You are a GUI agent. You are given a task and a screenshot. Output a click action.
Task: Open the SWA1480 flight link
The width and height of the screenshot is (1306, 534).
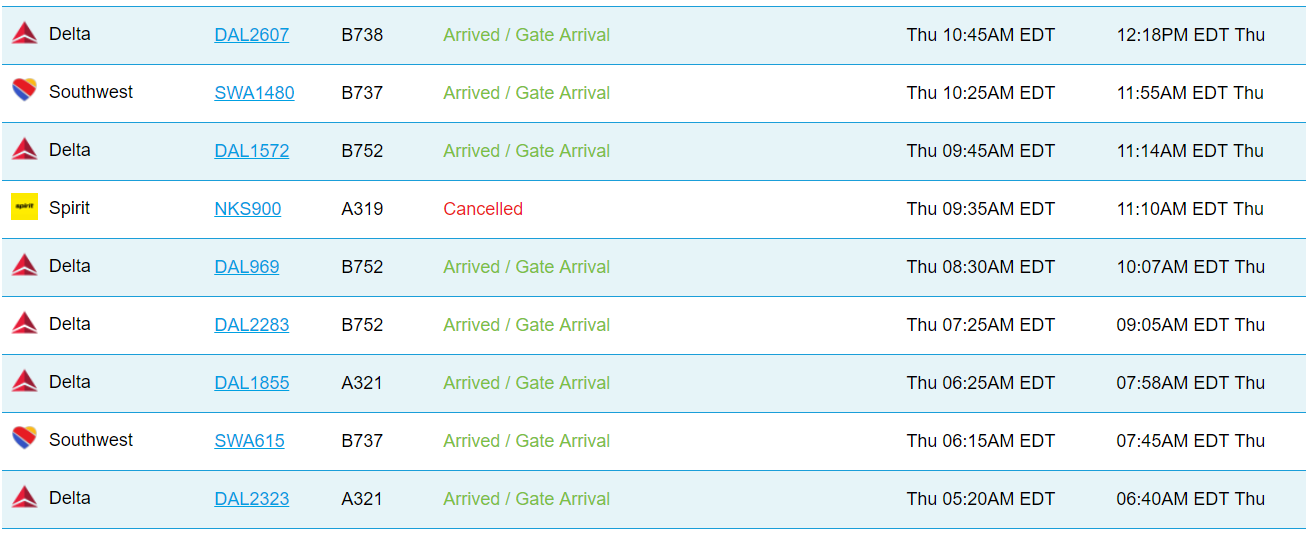click(x=254, y=93)
